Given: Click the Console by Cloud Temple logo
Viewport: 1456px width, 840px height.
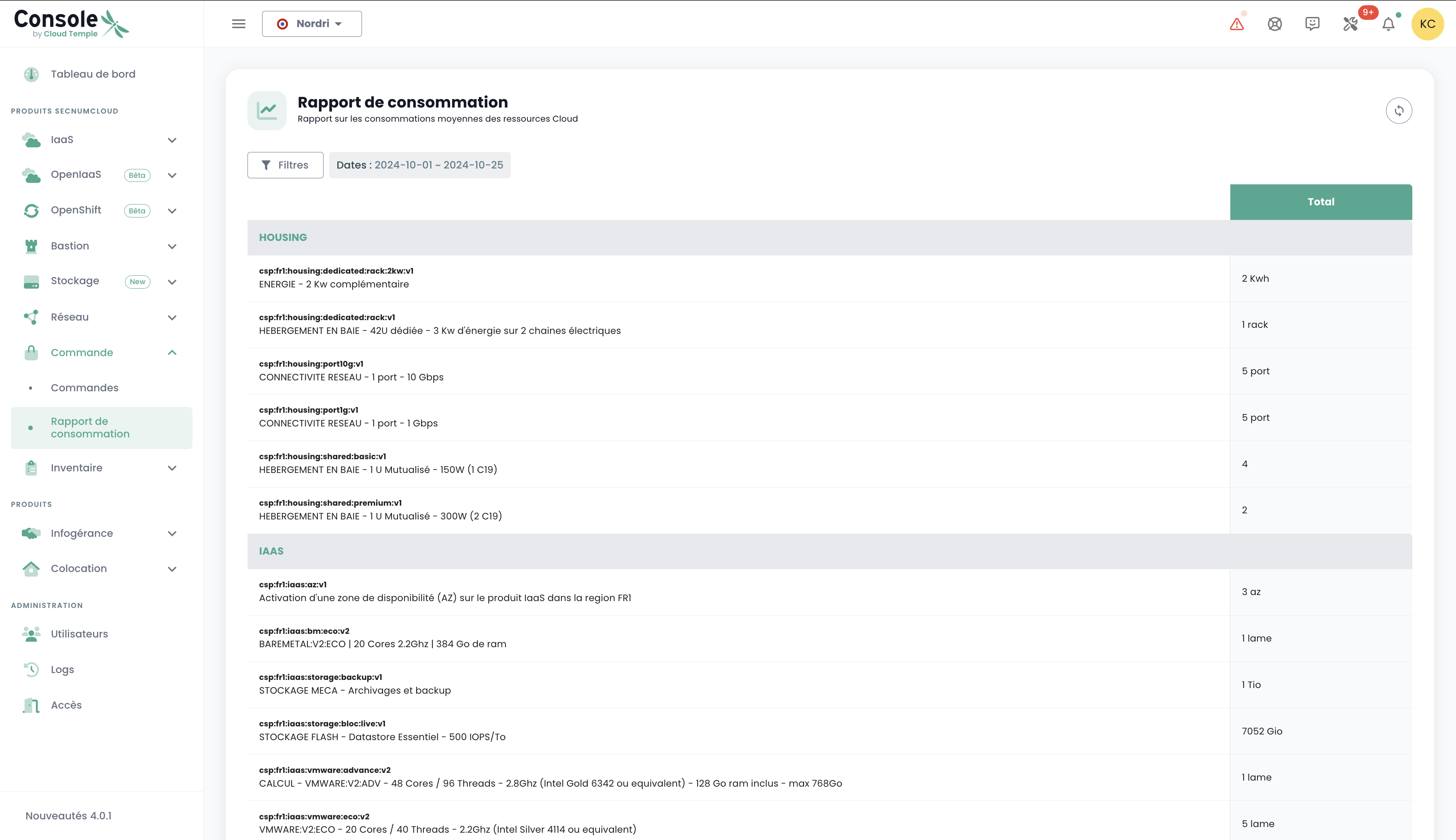Looking at the screenshot, I should (70, 24).
